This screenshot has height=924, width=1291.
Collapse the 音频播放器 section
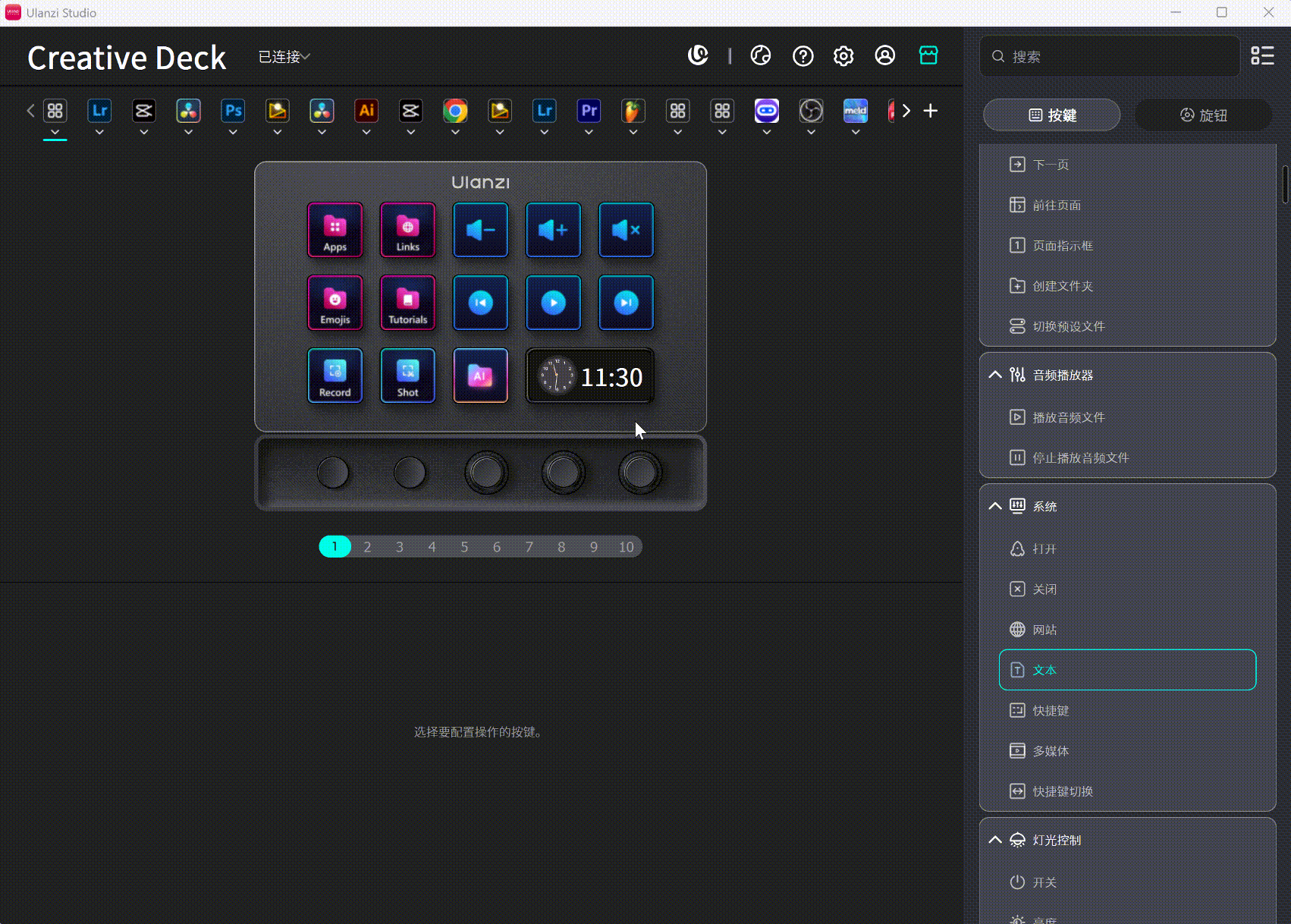click(995, 375)
